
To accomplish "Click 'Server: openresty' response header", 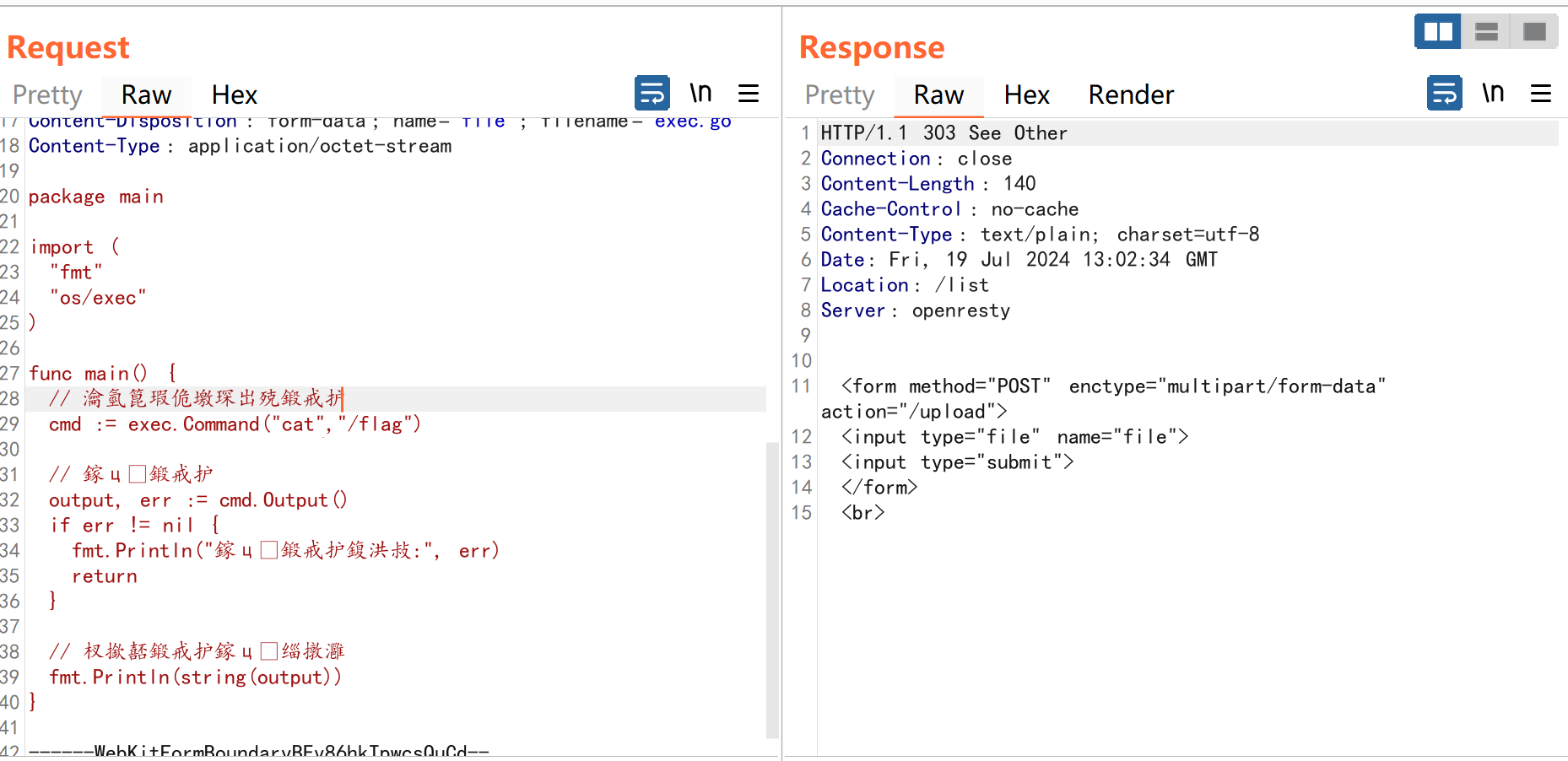I will coord(916,310).
